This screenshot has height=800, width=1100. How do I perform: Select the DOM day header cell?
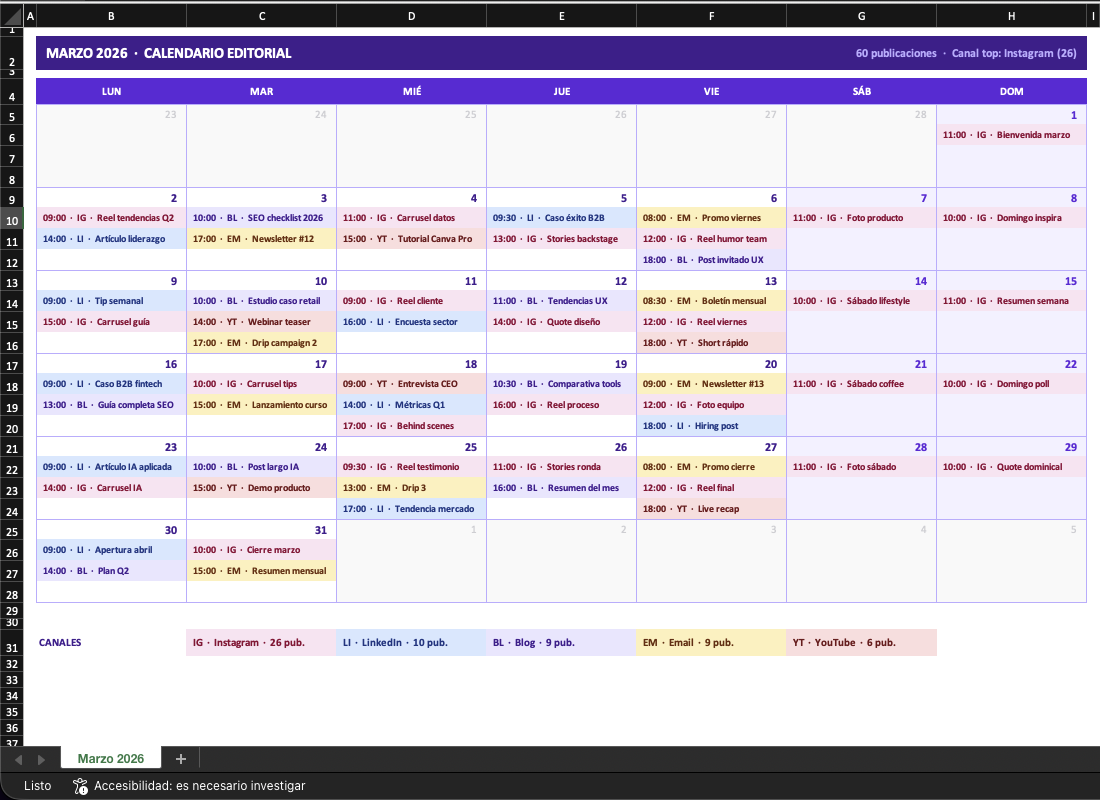(1012, 91)
